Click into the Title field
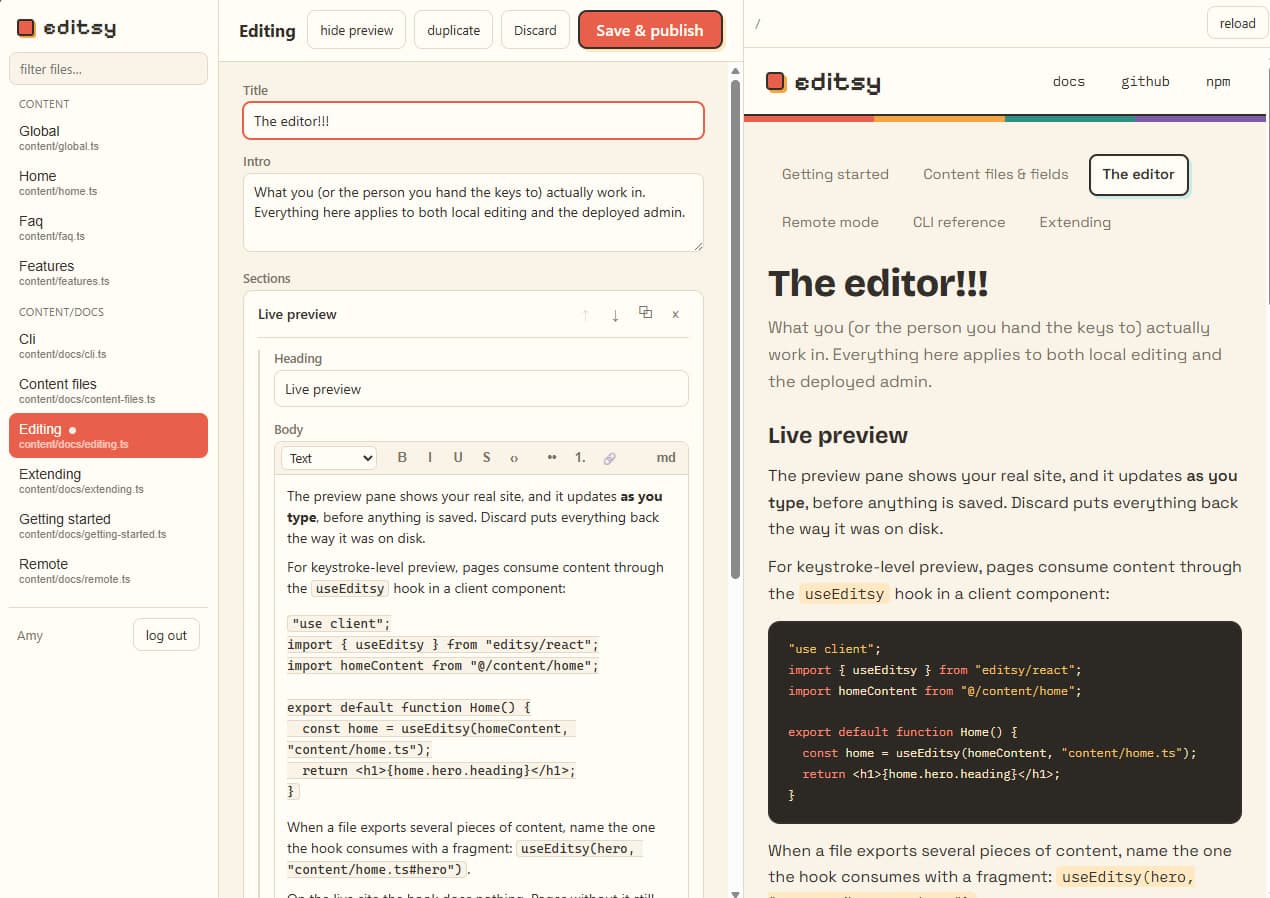This screenshot has height=898, width=1270. [x=473, y=121]
